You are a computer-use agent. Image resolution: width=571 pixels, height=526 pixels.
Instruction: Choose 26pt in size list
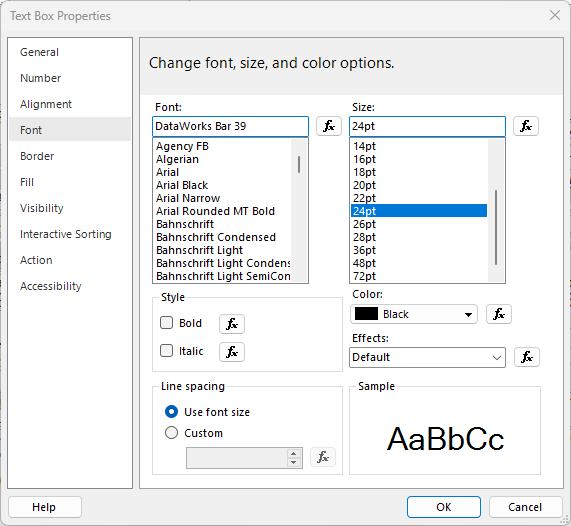click(x=419, y=224)
